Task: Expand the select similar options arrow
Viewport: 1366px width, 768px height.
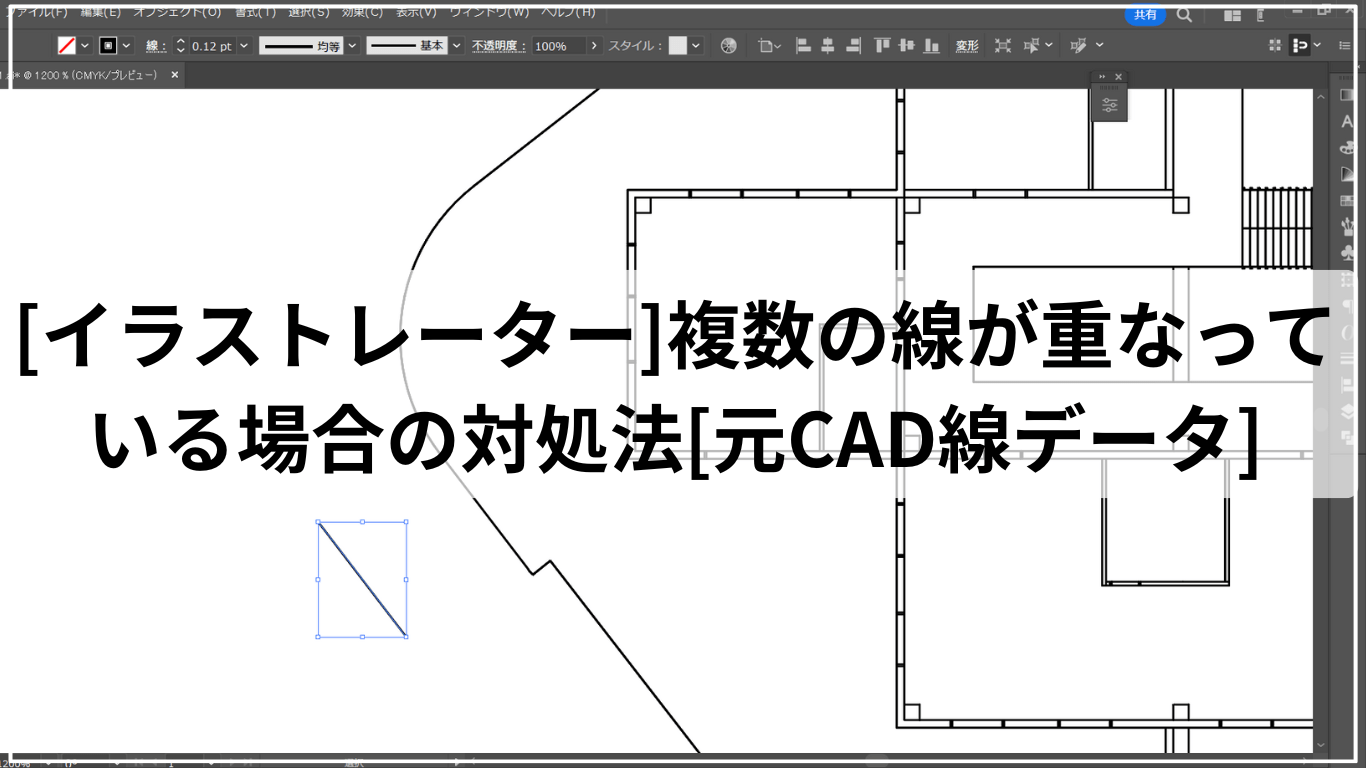Action: (x=1049, y=45)
